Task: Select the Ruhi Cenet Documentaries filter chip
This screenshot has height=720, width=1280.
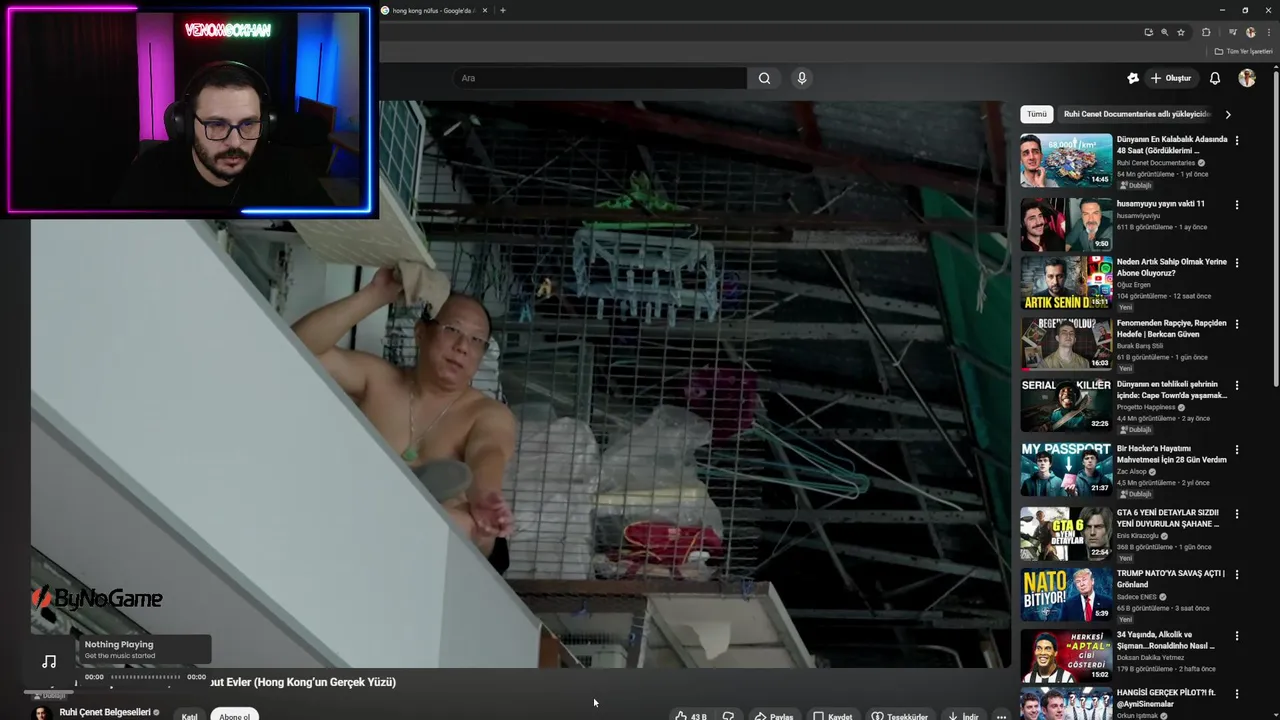Action: point(1137,114)
